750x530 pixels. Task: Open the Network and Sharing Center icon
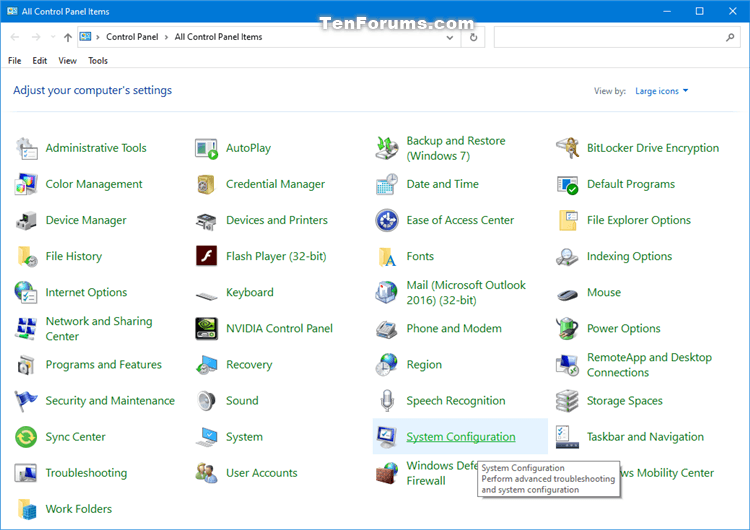(26, 329)
